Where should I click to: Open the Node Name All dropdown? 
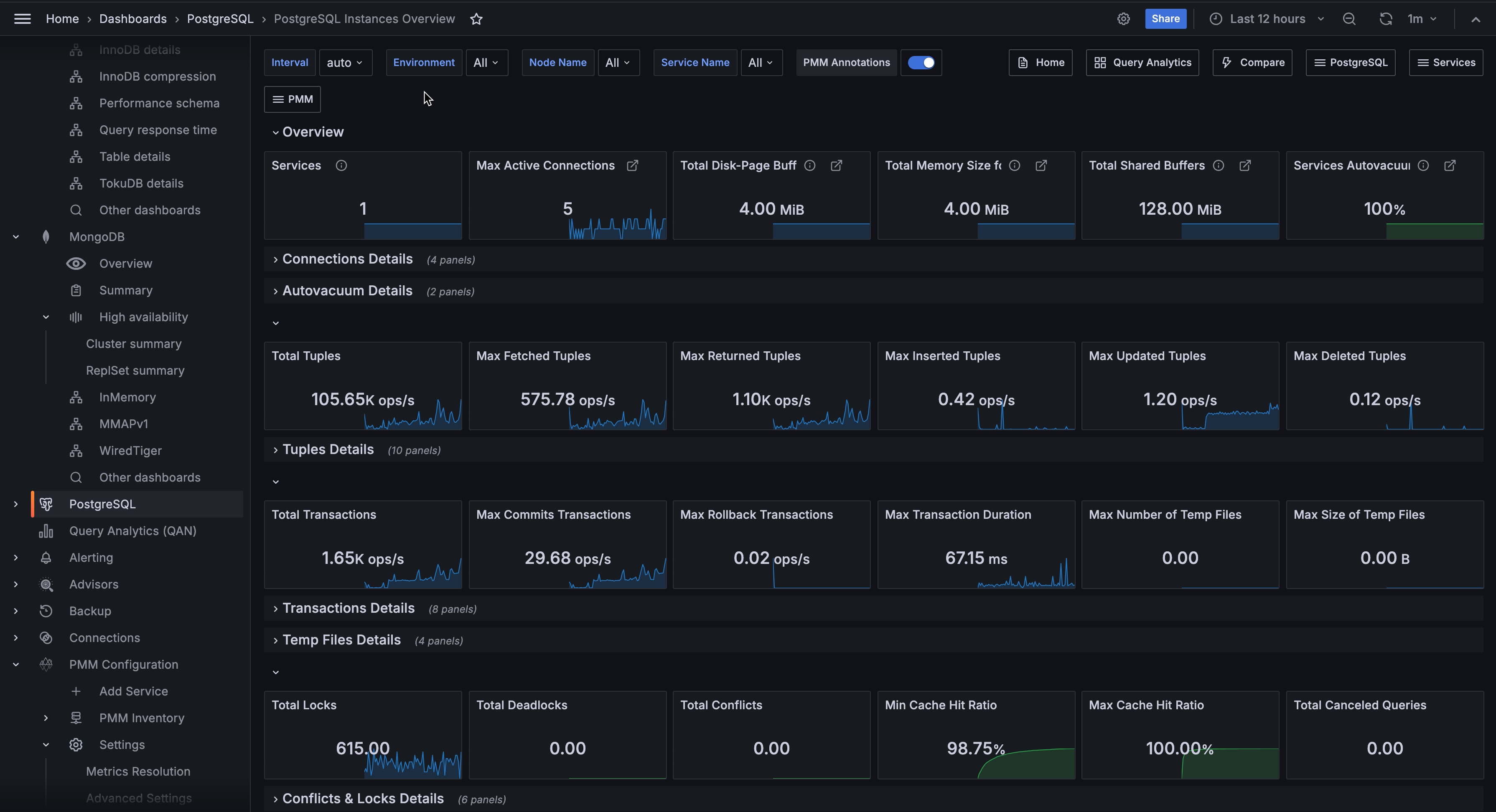618,62
